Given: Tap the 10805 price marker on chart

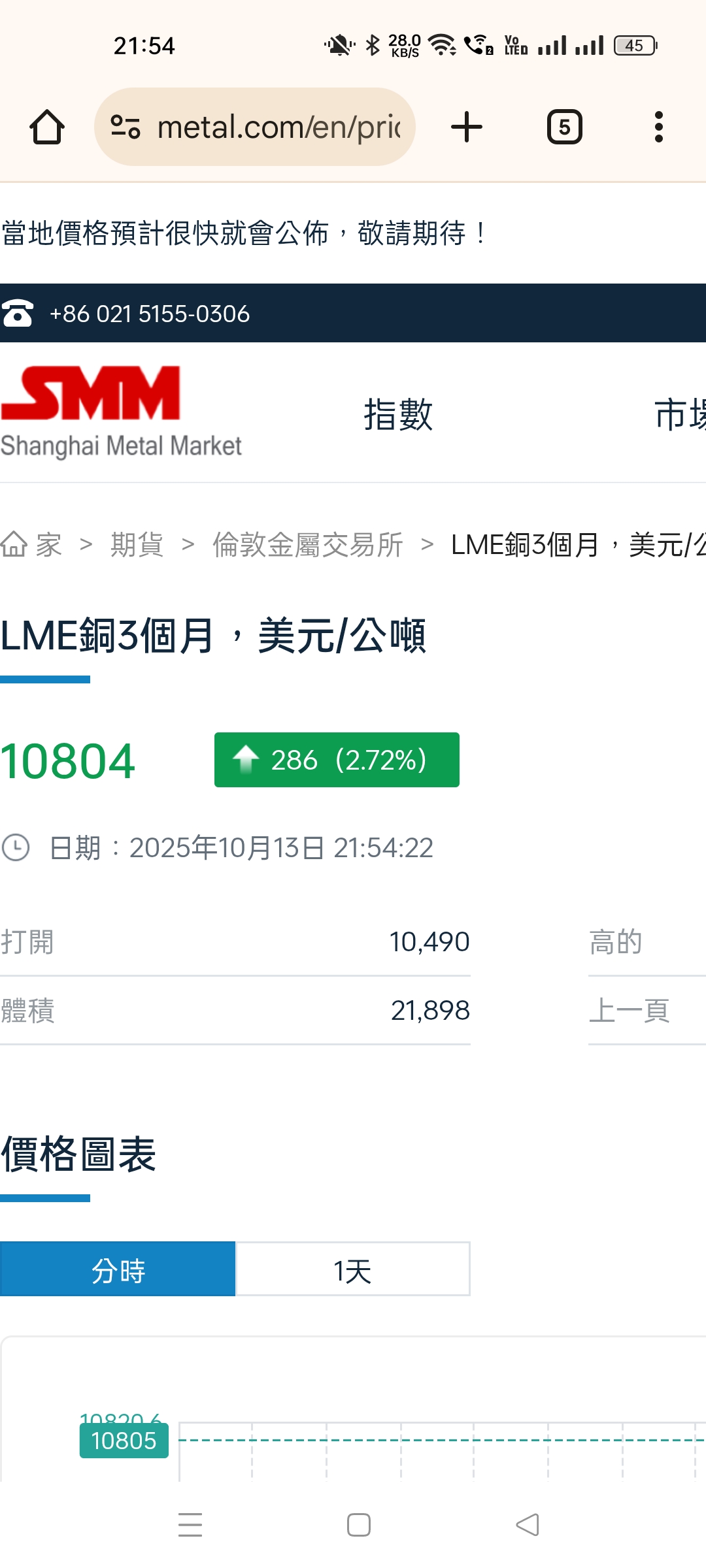Looking at the screenshot, I should tap(124, 1441).
